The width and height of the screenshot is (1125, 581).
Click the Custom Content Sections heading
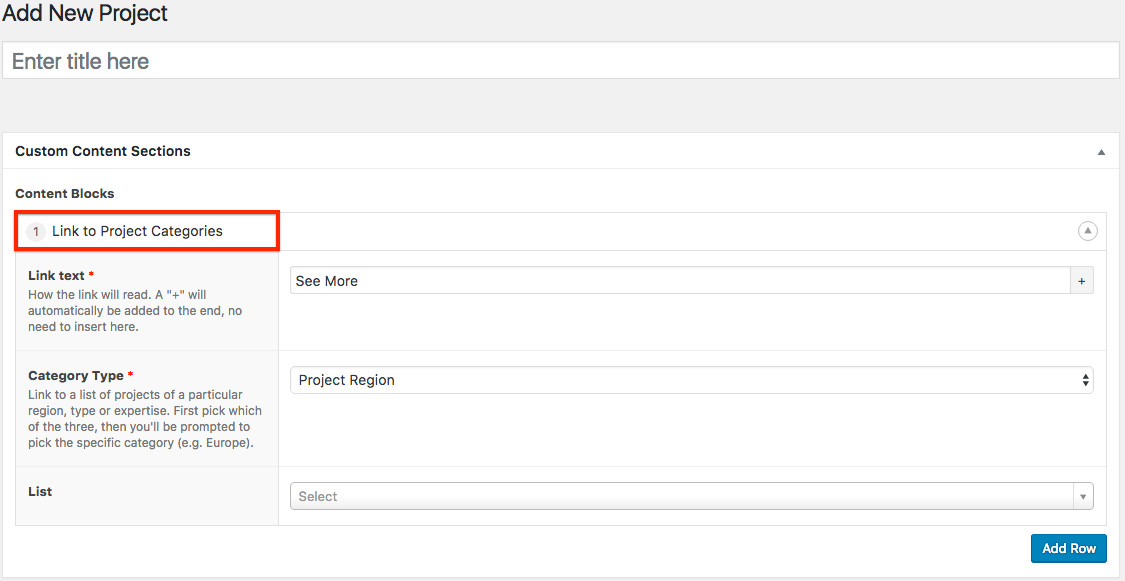(103, 151)
